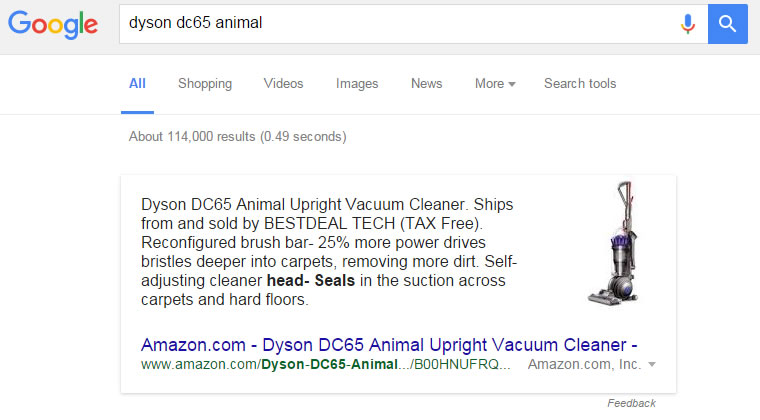
Task: Click the 'Amazon.com, Inc.' source label
Action: point(584,365)
